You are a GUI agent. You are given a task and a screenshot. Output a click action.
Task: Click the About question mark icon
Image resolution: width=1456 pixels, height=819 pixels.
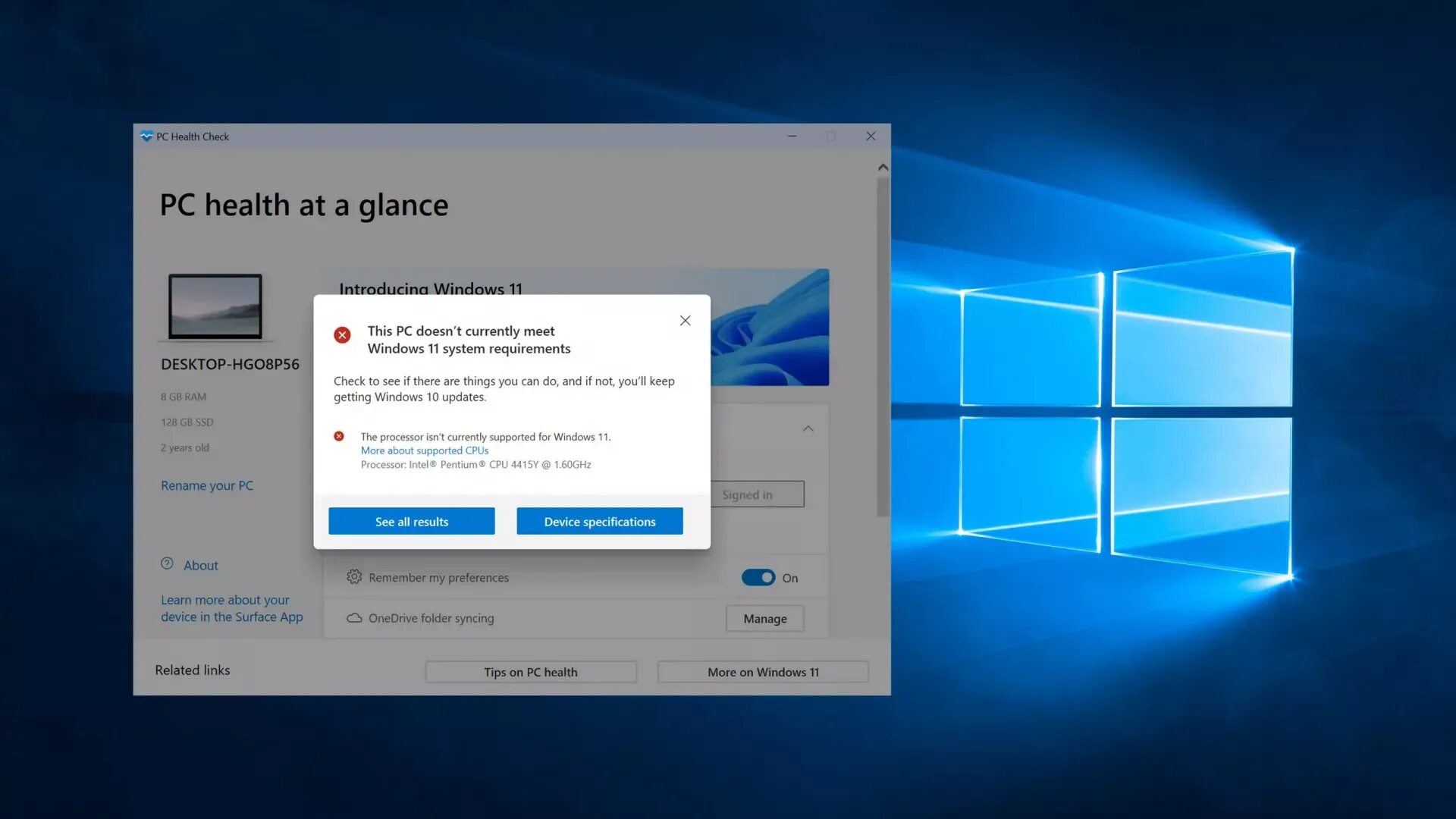(167, 563)
